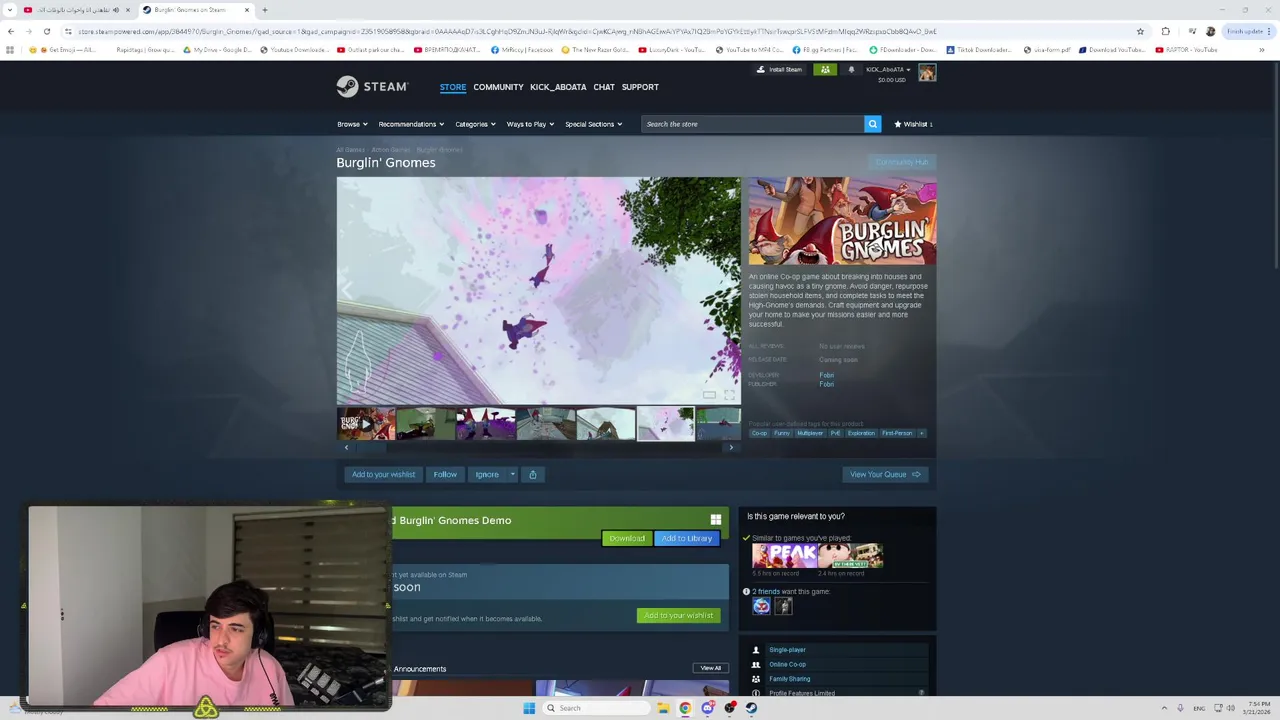This screenshot has height=720, width=1280.
Task: Open the KICK_AboATA account dropdown
Action: [x=888, y=70]
